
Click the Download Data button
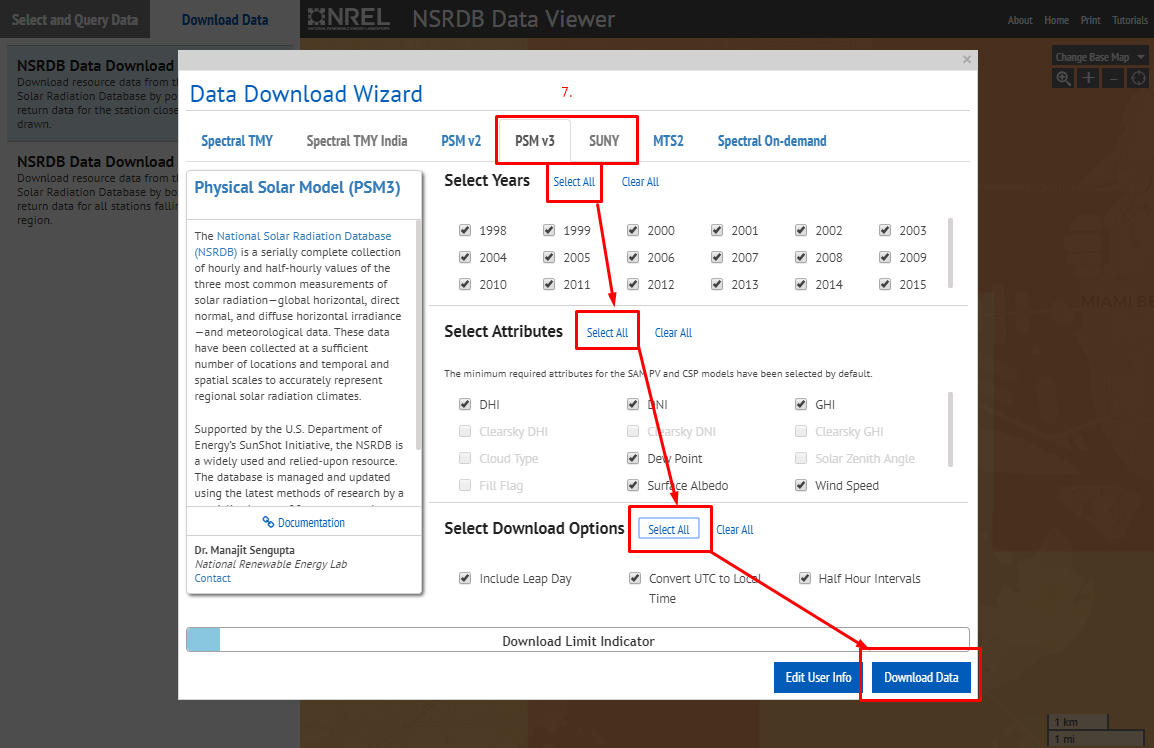coord(921,677)
